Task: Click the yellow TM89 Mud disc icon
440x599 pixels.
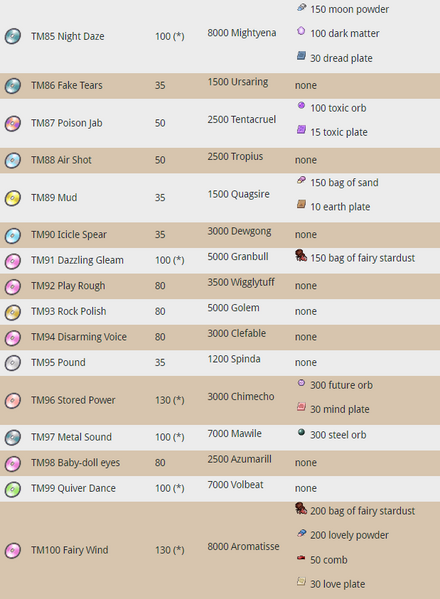Action: [13, 198]
